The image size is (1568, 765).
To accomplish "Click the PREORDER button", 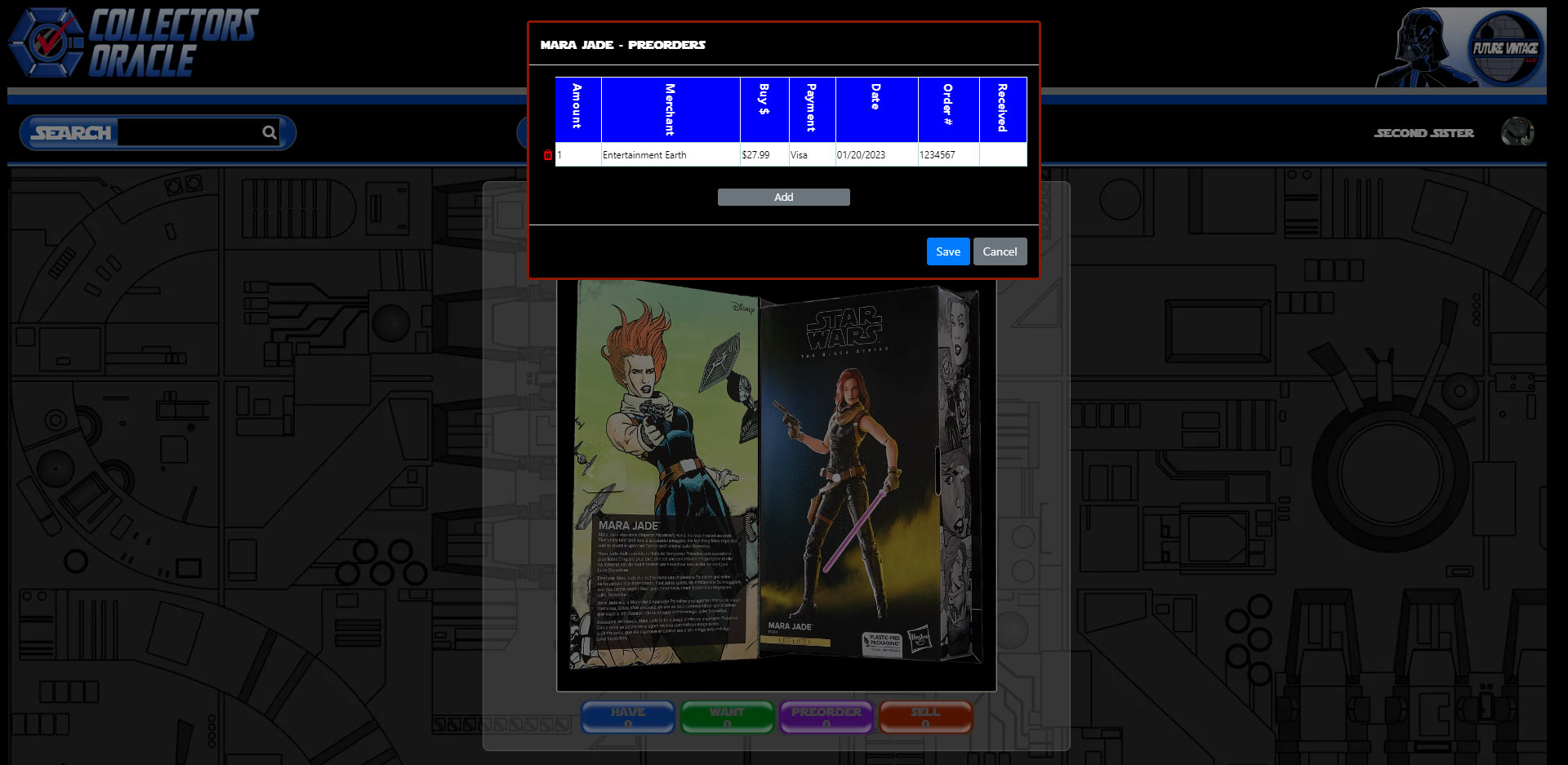I will pyautogui.click(x=826, y=717).
